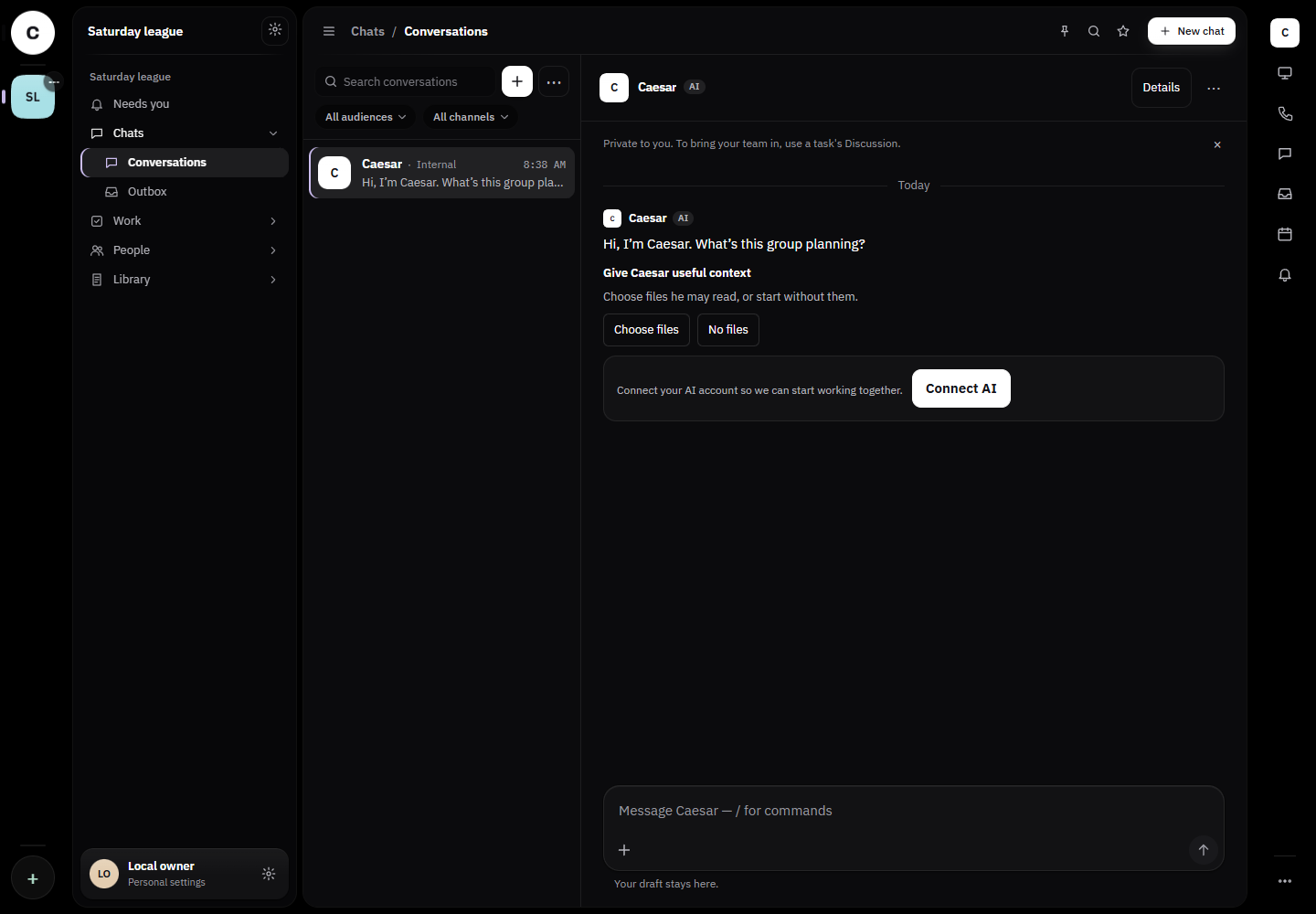Expand the People section
1316x914 pixels.
click(x=273, y=250)
